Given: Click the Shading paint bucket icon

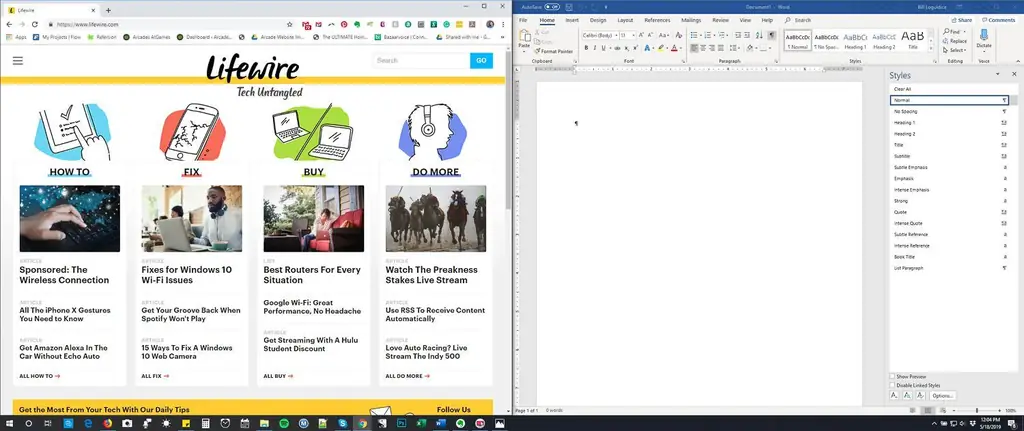Looking at the screenshot, I should [x=749, y=48].
